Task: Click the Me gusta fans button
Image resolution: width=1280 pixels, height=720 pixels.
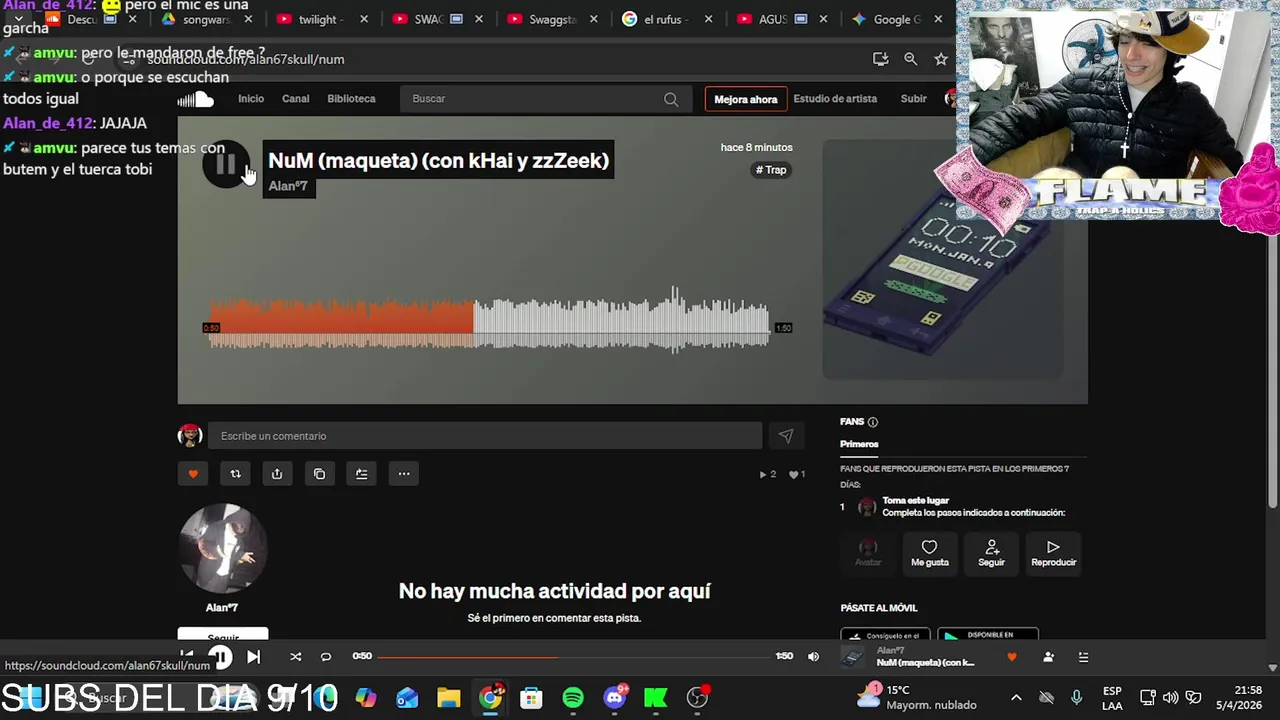Action: click(929, 552)
